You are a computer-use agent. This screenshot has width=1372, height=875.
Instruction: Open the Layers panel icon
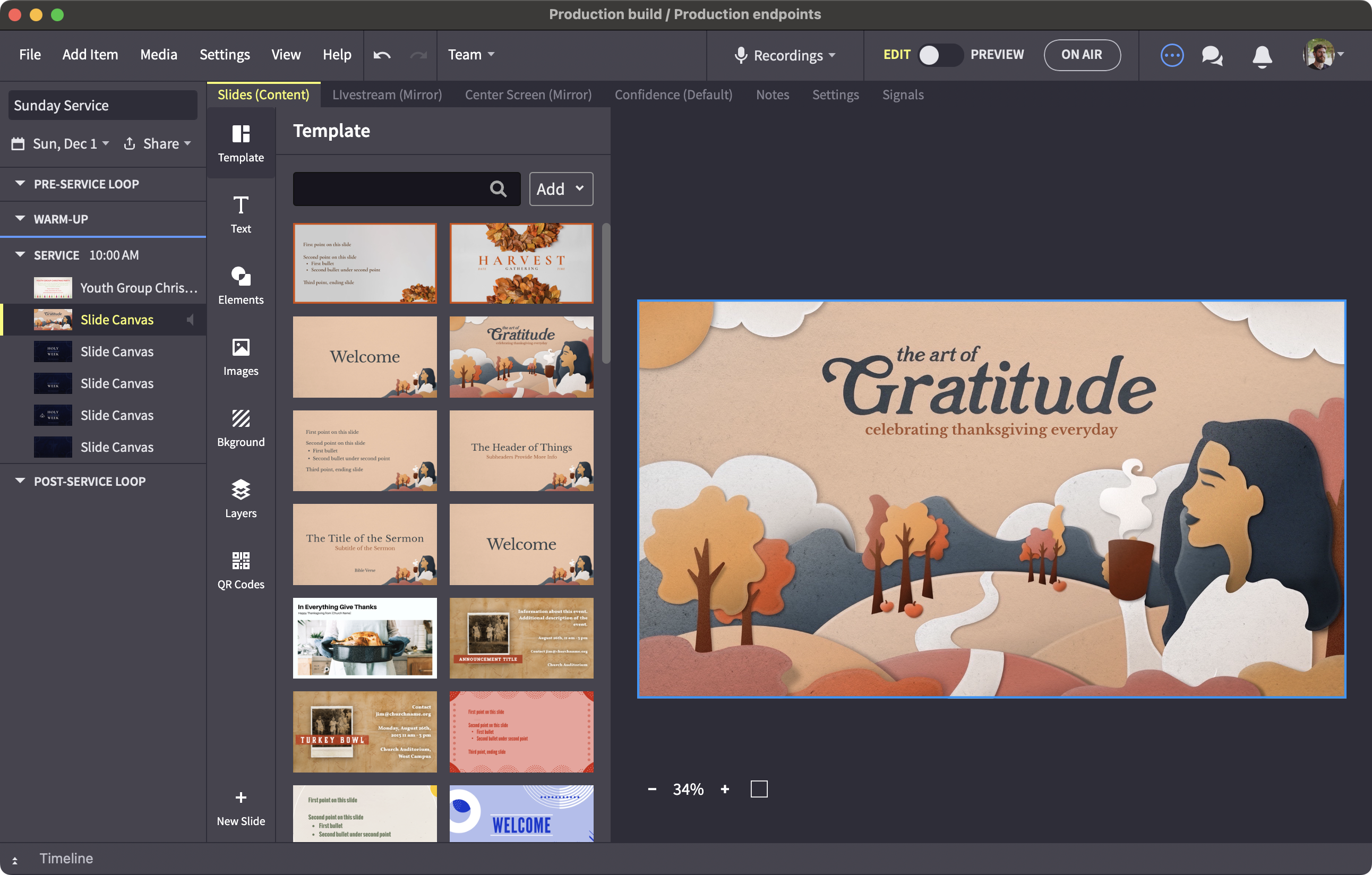pos(241,490)
